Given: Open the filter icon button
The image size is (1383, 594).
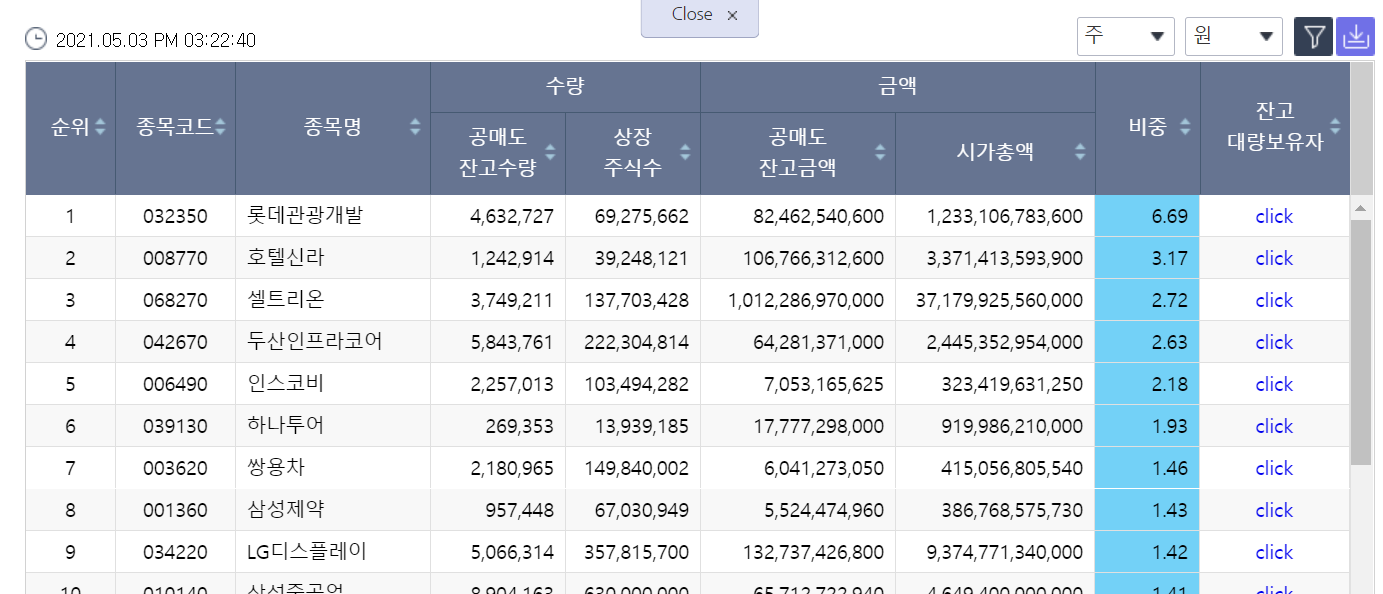Looking at the screenshot, I should point(1313,37).
